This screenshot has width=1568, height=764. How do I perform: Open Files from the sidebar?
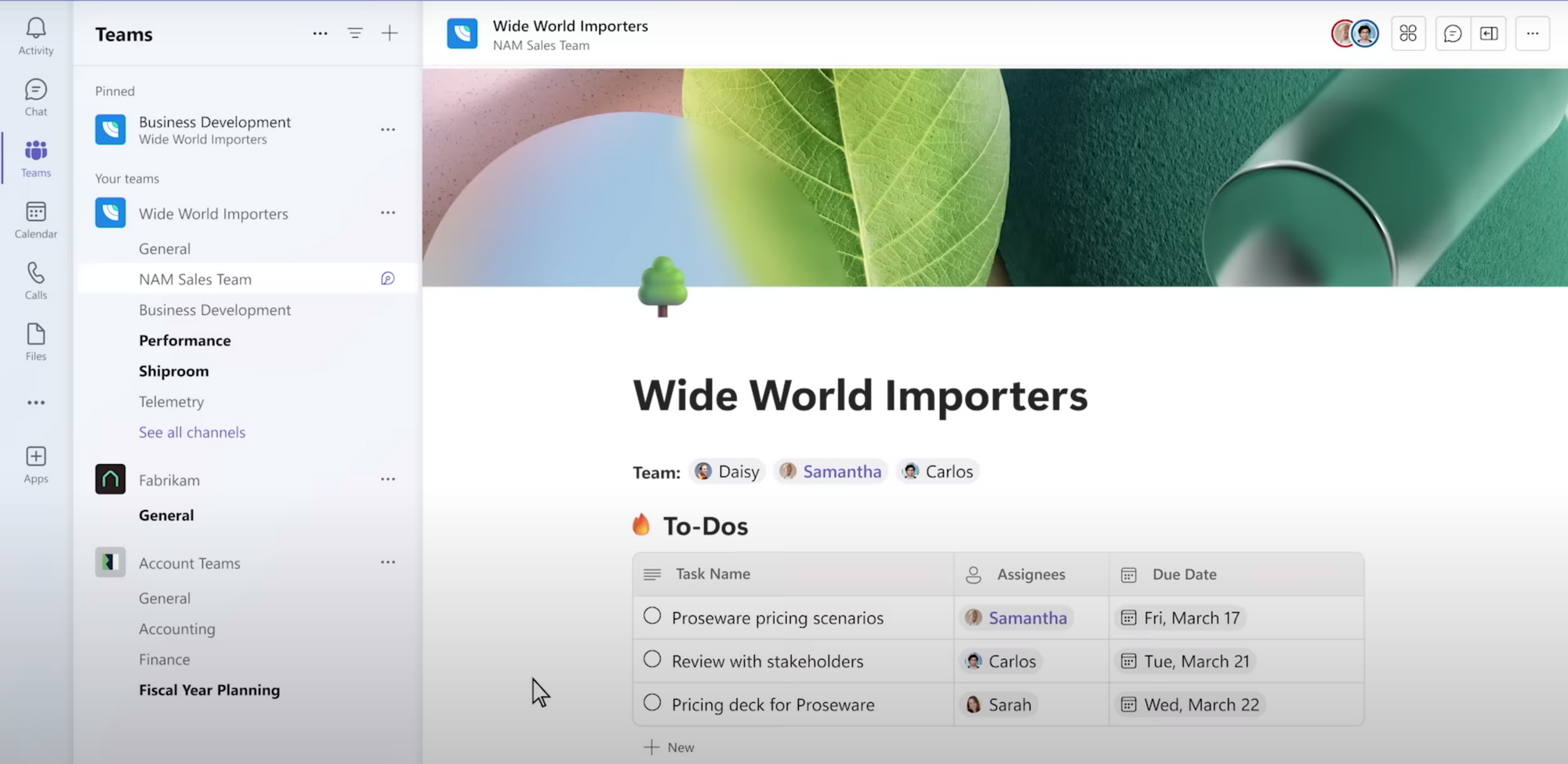coord(36,342)
